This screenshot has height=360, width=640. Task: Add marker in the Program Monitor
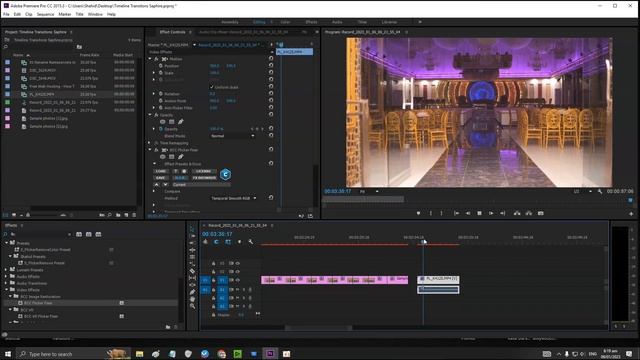(x=418, y=213)
